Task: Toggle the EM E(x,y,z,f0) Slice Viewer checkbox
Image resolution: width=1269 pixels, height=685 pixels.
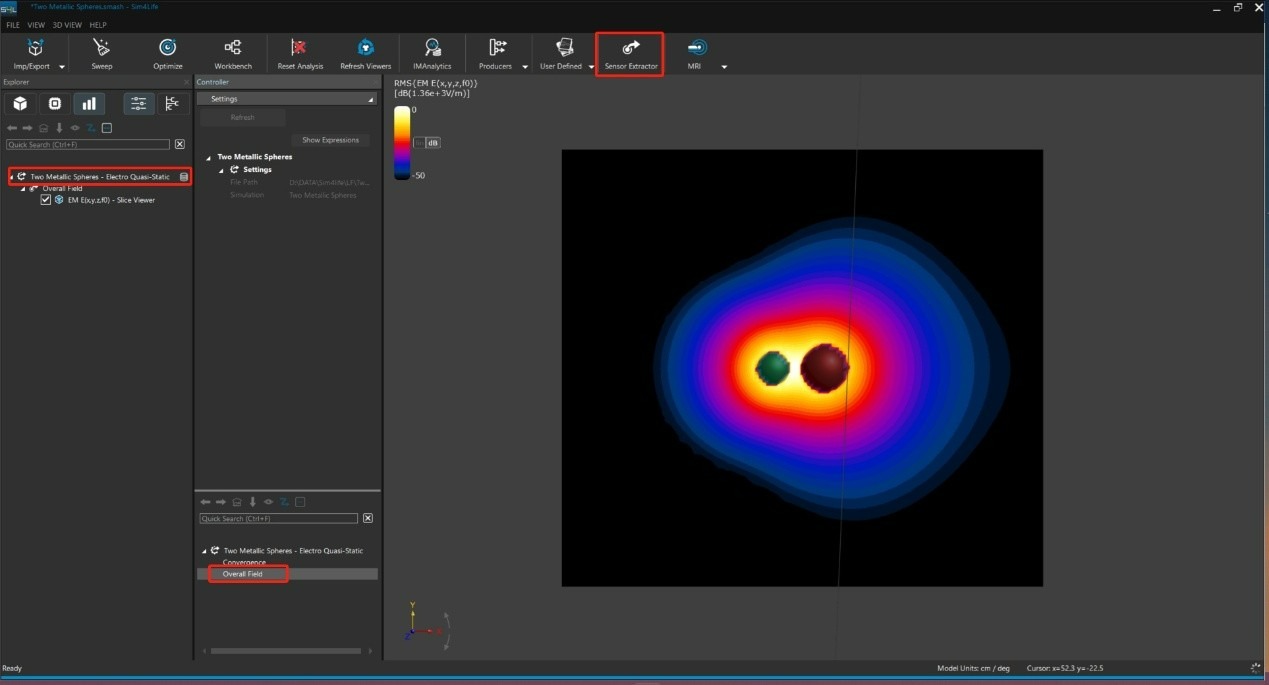Action: click(x=46, y=200)
